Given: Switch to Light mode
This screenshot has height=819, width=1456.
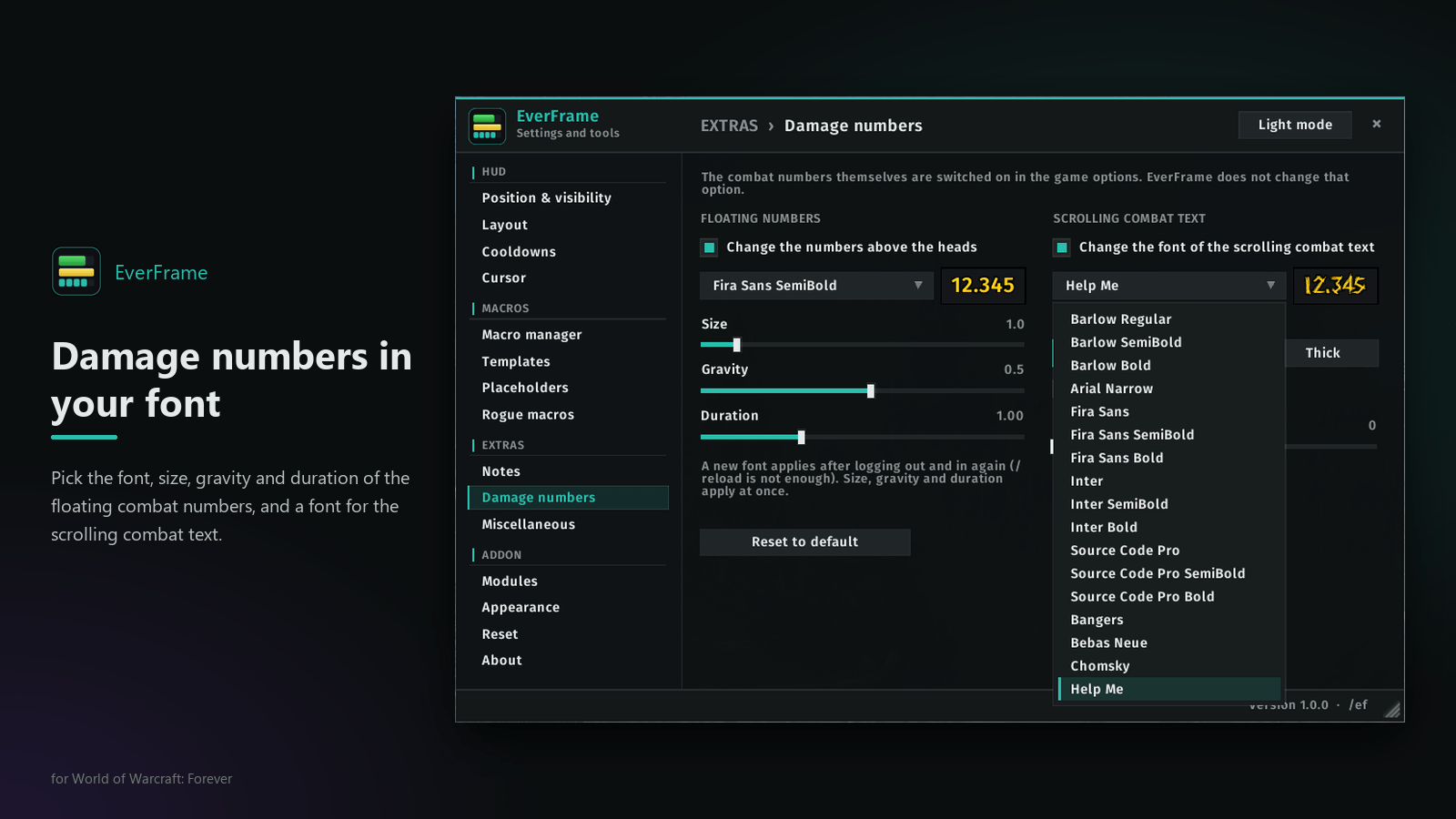Looking at the screenshot, I should point(1295,125).
